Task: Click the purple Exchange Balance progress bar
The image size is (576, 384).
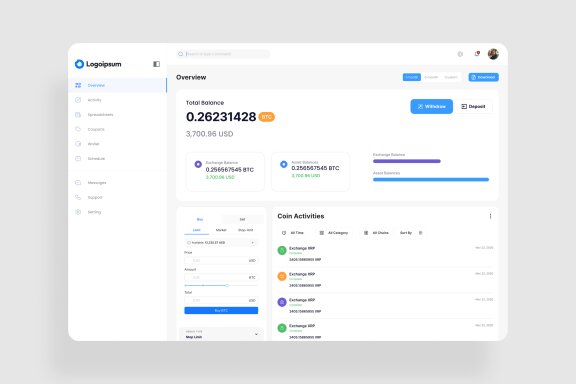Action: click(407, 161)
